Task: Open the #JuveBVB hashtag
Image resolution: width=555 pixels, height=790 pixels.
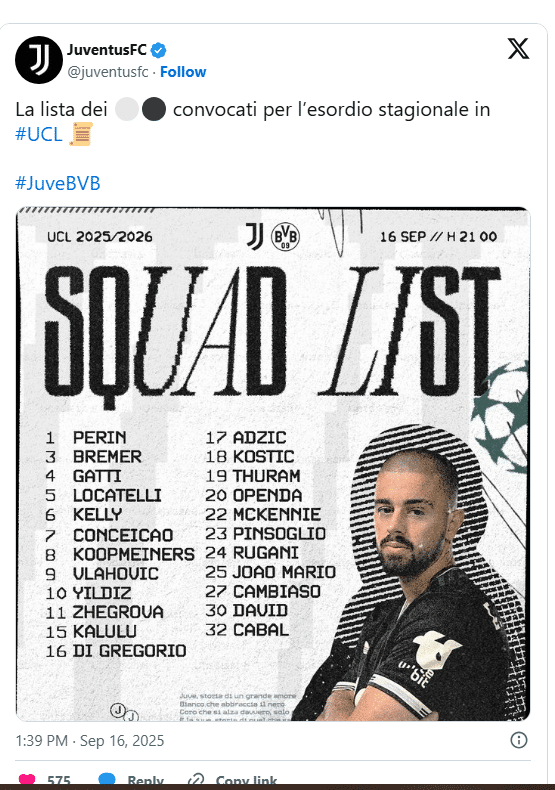Action: coord(58,183)
